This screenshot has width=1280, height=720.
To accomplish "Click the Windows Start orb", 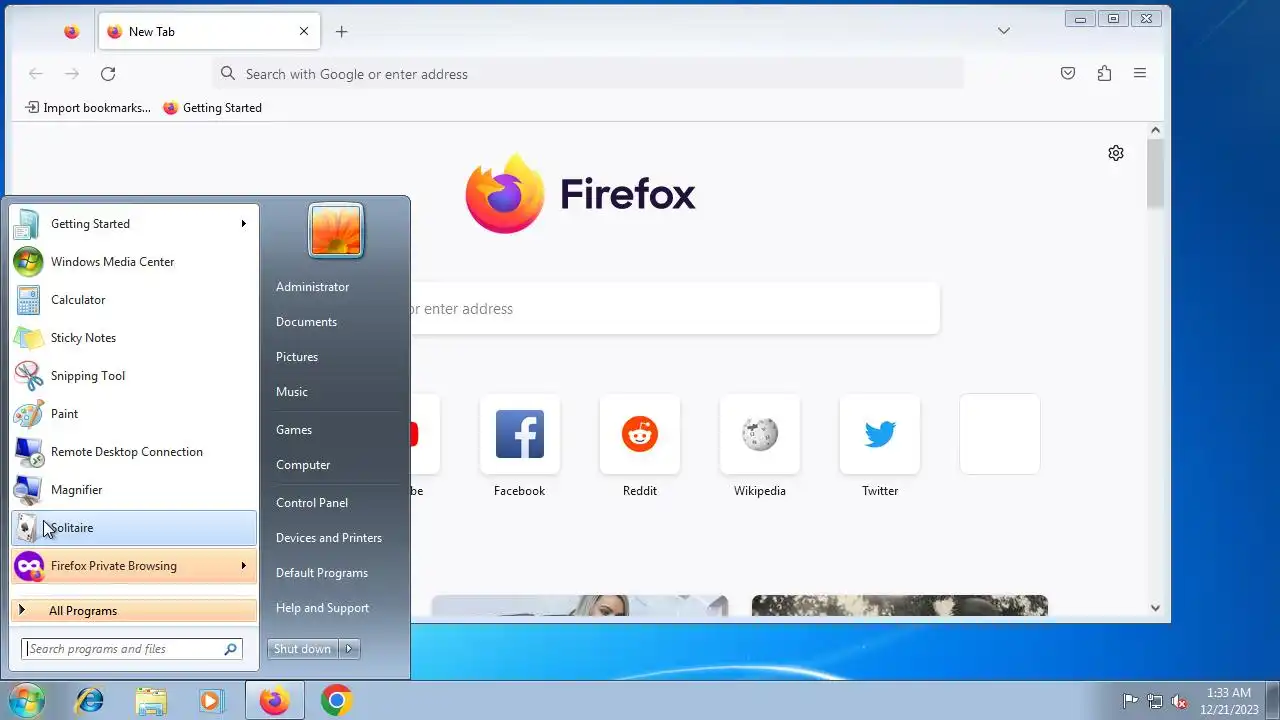I will 26,700.
